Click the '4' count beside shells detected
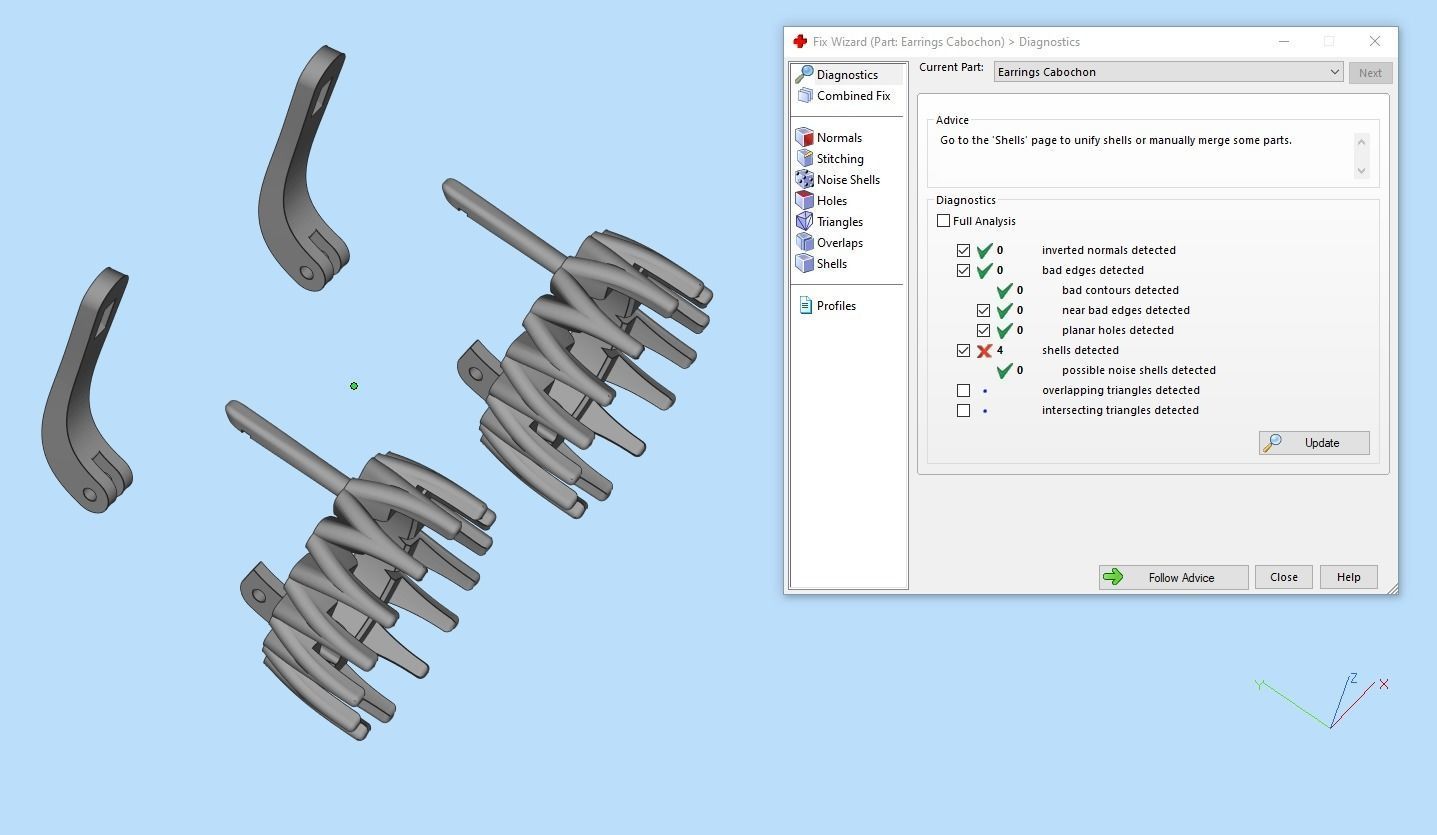The height and width of the screenshot is (835, 1437). point(1000,350)
